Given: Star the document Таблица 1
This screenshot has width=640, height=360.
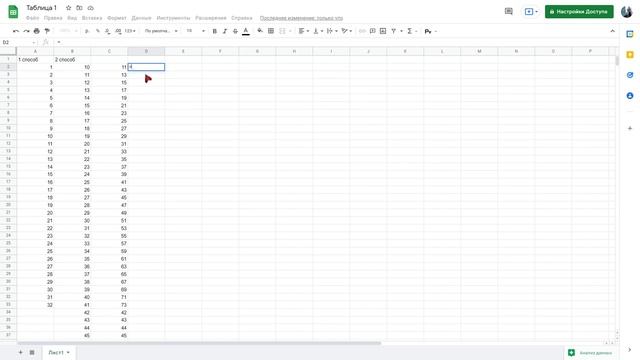Looking at the screenshot, I should 69,8.
